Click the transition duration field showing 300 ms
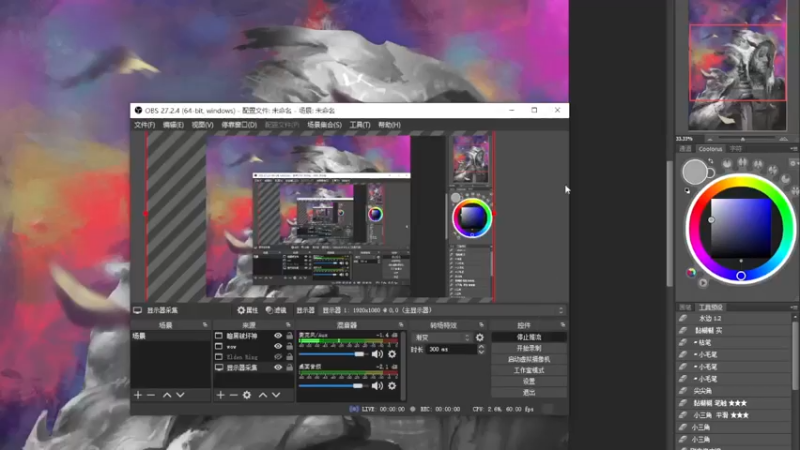 451,349
